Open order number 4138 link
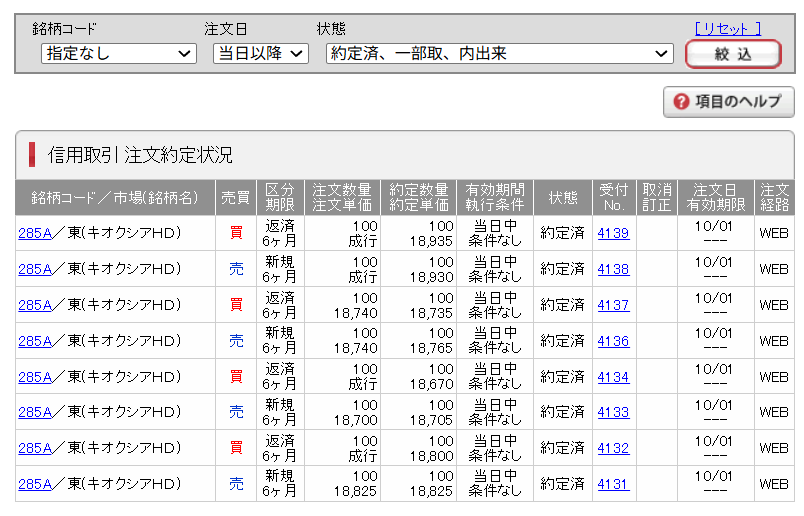804x516 pixels. 613,269
